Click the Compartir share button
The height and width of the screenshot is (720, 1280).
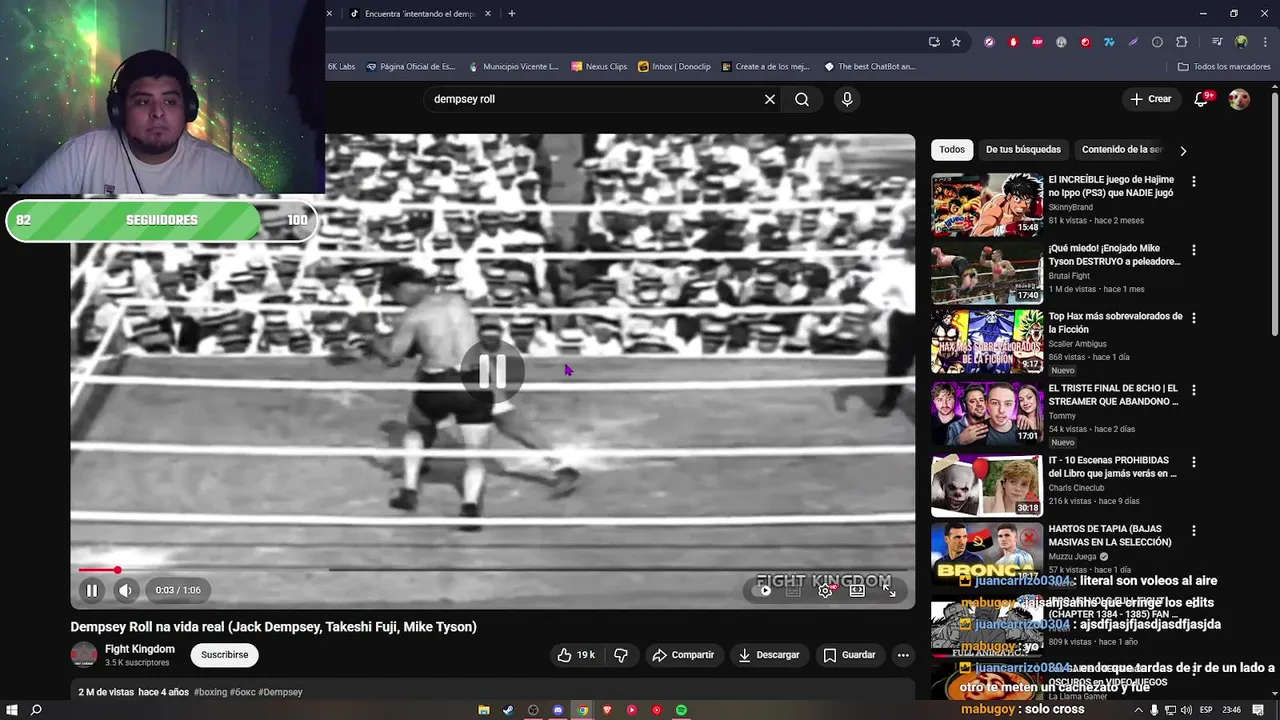coord(683,655)
